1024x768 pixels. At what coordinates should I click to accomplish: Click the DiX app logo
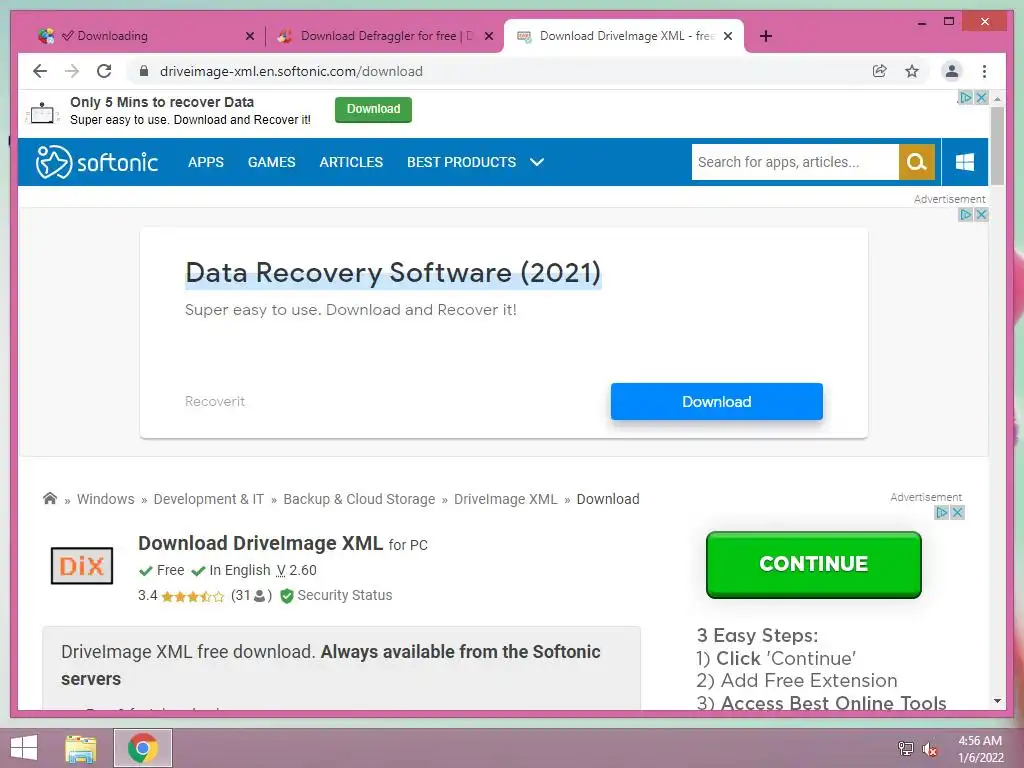82,566
